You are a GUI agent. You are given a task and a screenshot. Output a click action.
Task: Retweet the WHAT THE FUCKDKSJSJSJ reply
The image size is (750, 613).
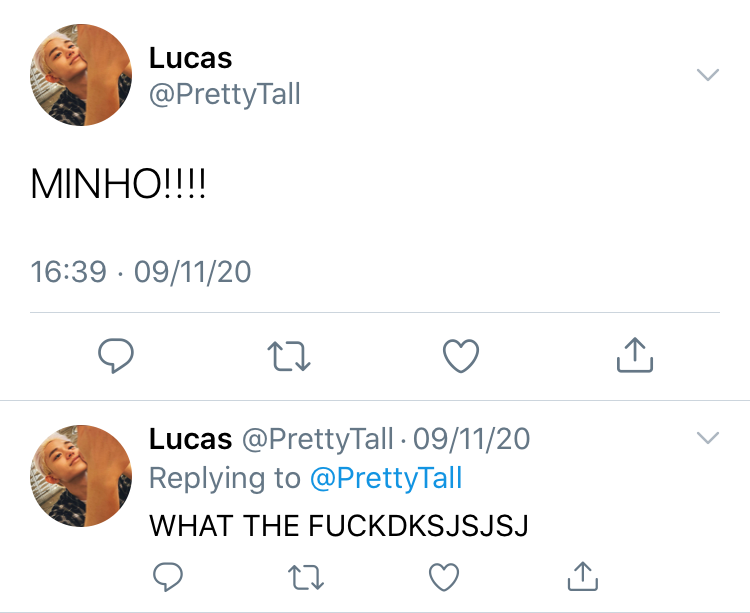click(x=306, y=577)
